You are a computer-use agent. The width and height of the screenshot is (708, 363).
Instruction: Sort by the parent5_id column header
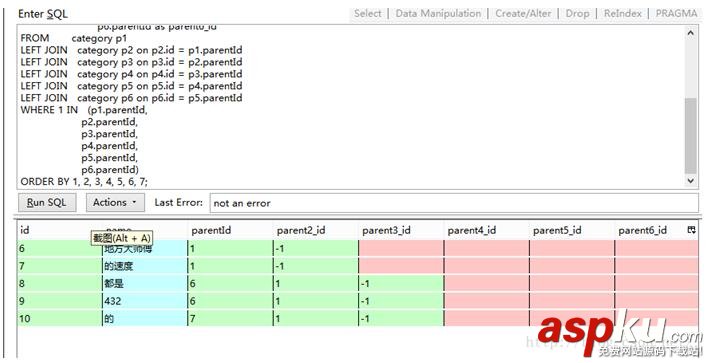click(x=571, y=230)
